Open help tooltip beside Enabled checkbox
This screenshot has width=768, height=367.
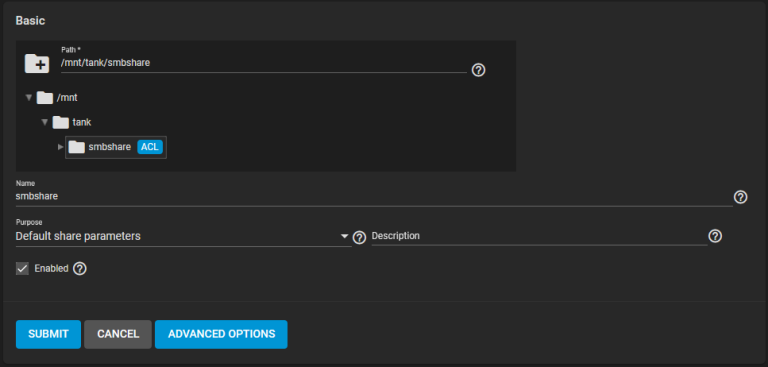click(x=80, y=269)
